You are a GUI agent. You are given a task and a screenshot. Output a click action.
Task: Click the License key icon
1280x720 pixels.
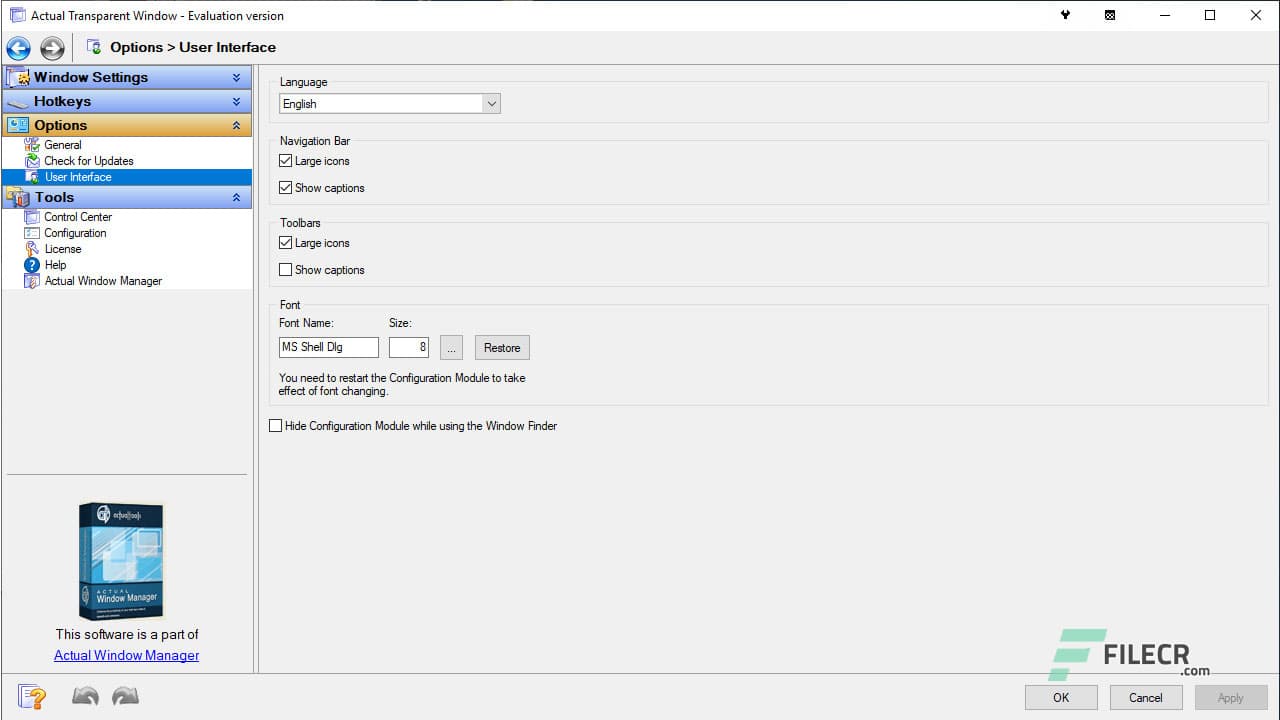point(33,249)
